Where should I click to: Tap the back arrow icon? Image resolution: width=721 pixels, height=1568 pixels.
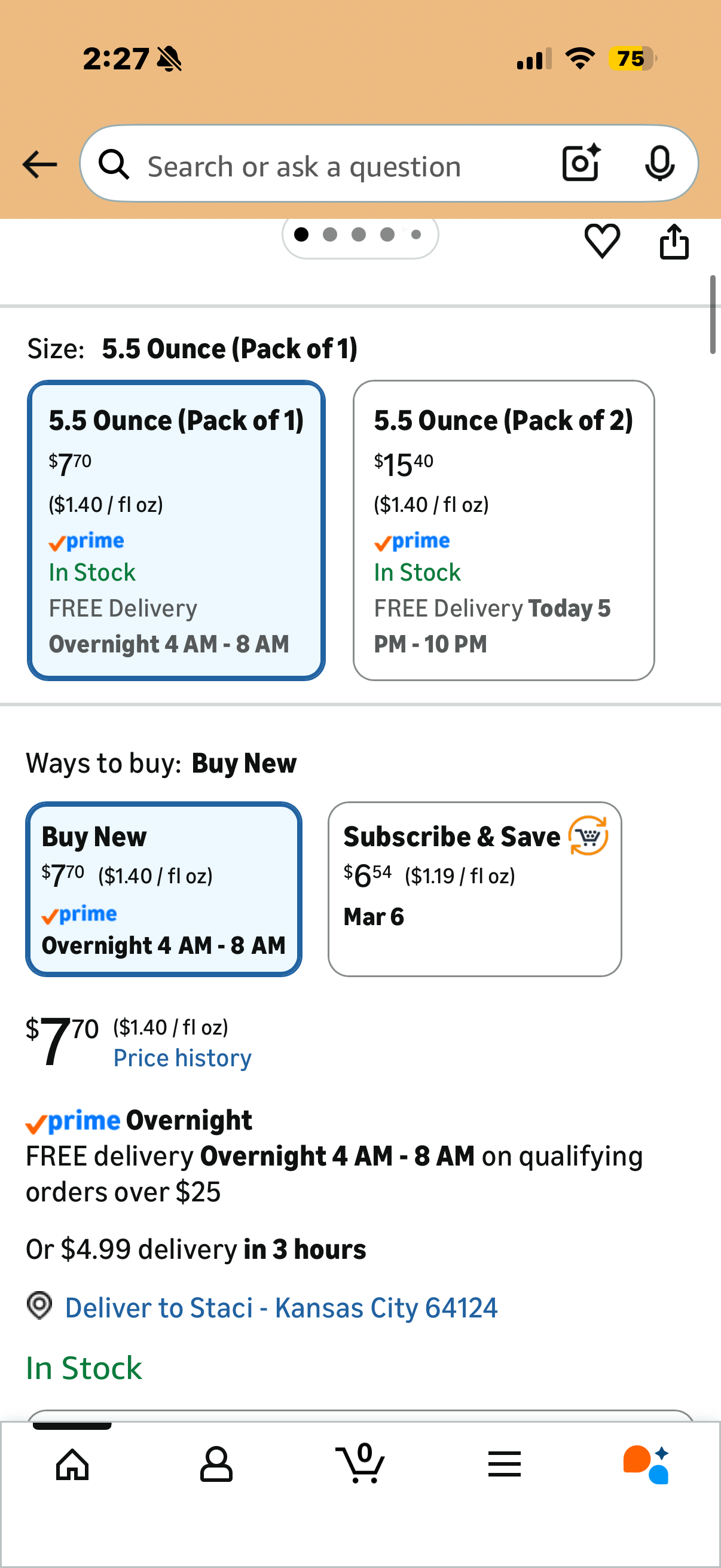click(x=39, y=164)
